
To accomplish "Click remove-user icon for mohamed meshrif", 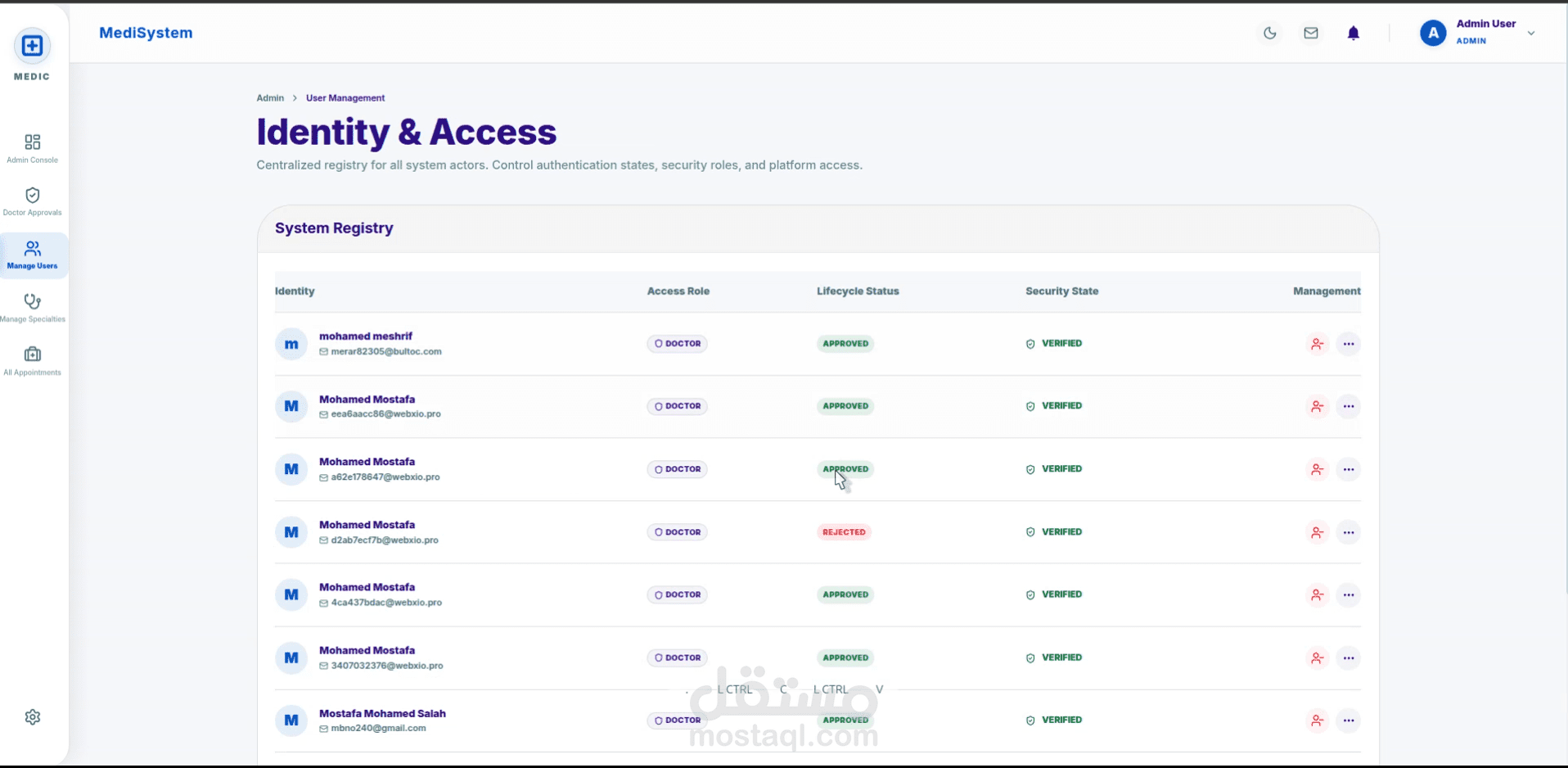I will 1317,344.
